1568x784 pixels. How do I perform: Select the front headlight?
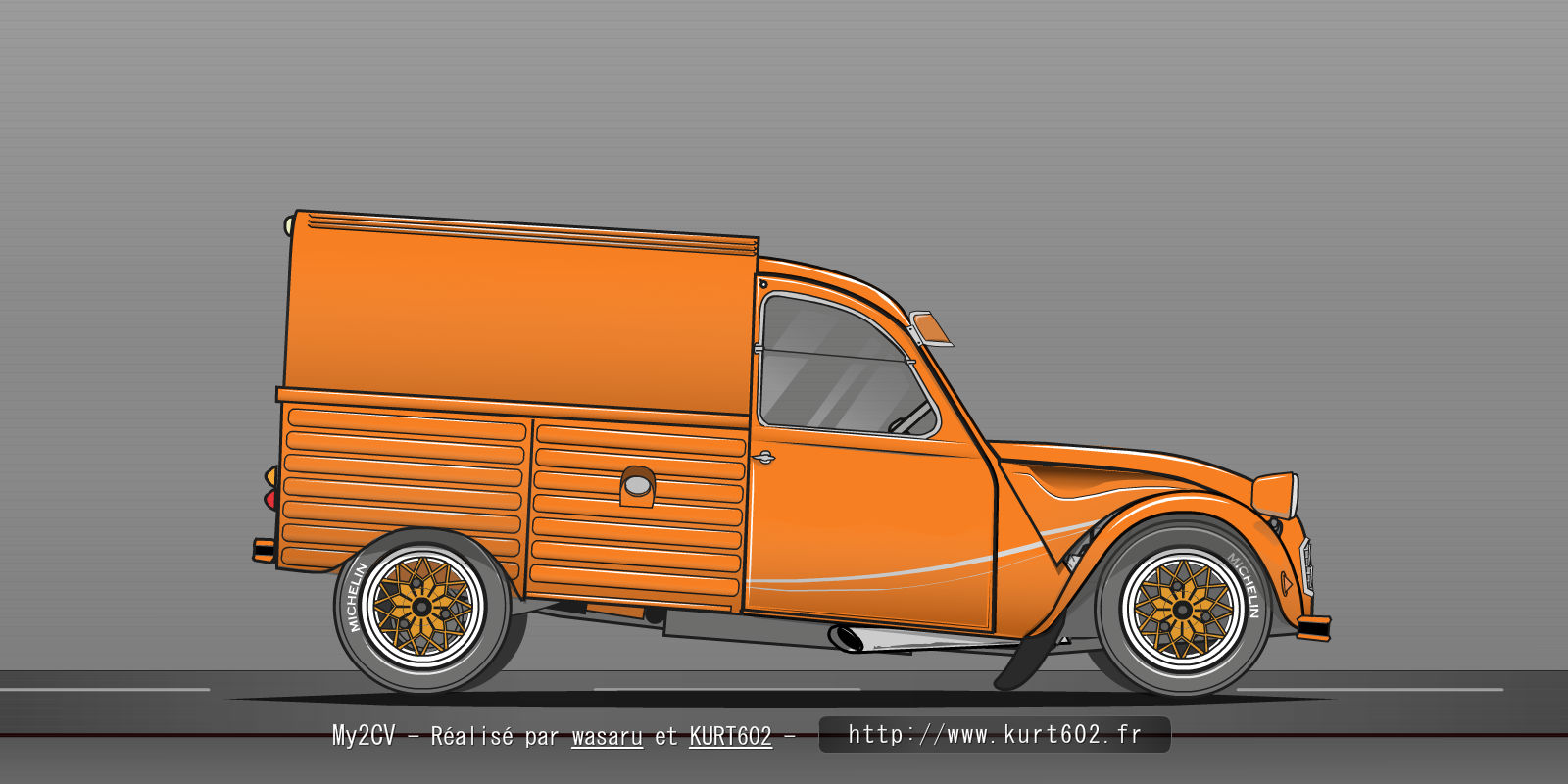1276,495
